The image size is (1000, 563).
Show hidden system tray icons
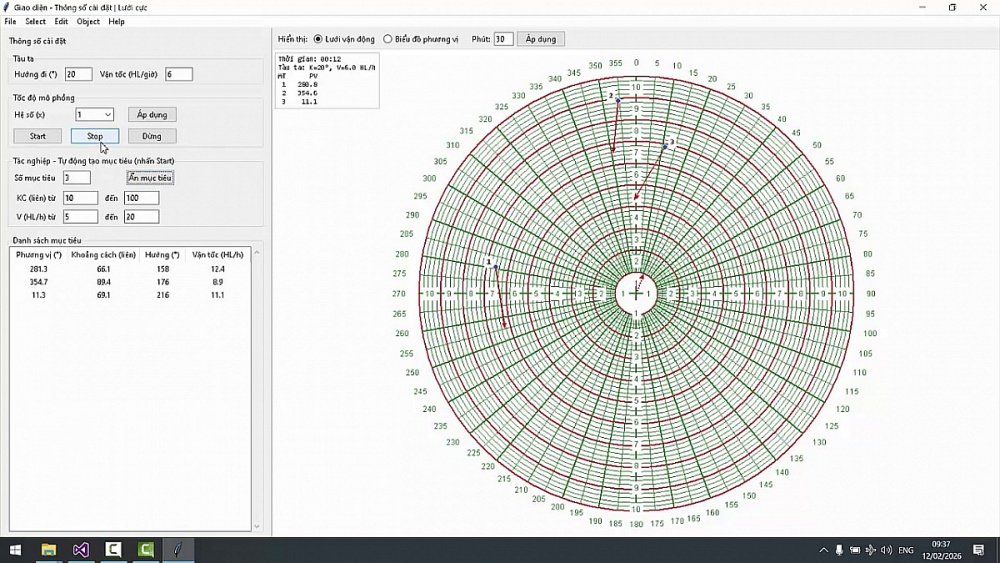(823, 550)
